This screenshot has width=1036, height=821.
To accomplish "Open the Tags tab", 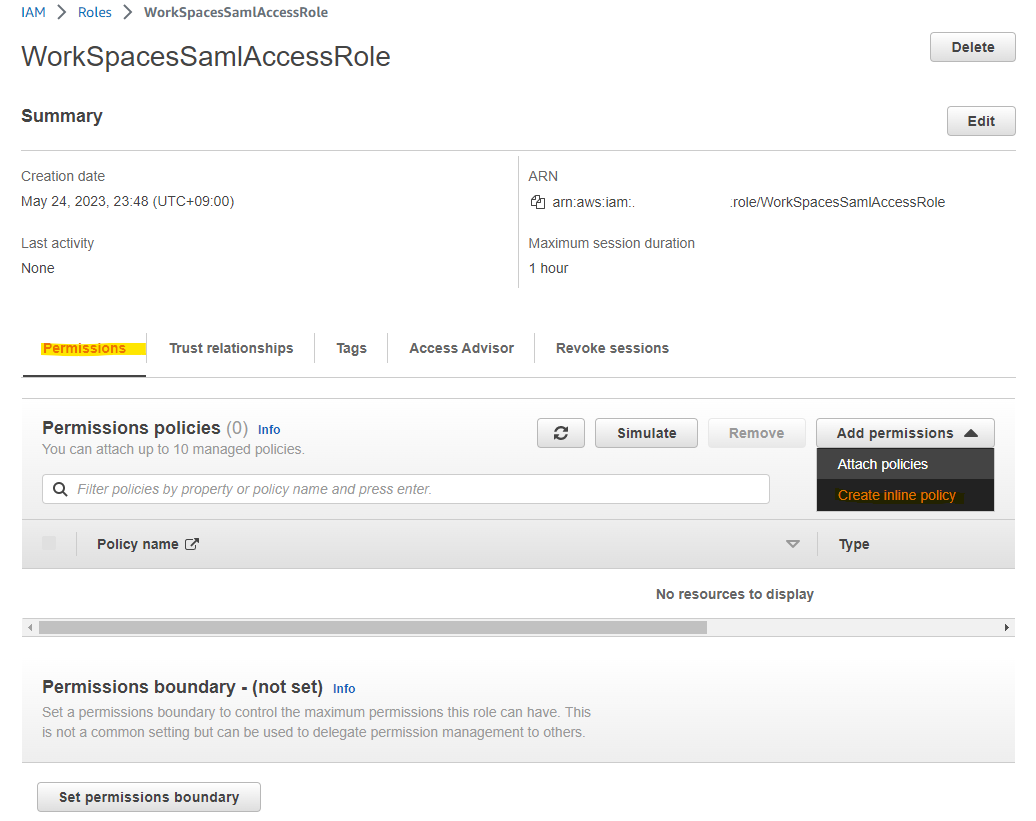I will [x=351, y=348].
